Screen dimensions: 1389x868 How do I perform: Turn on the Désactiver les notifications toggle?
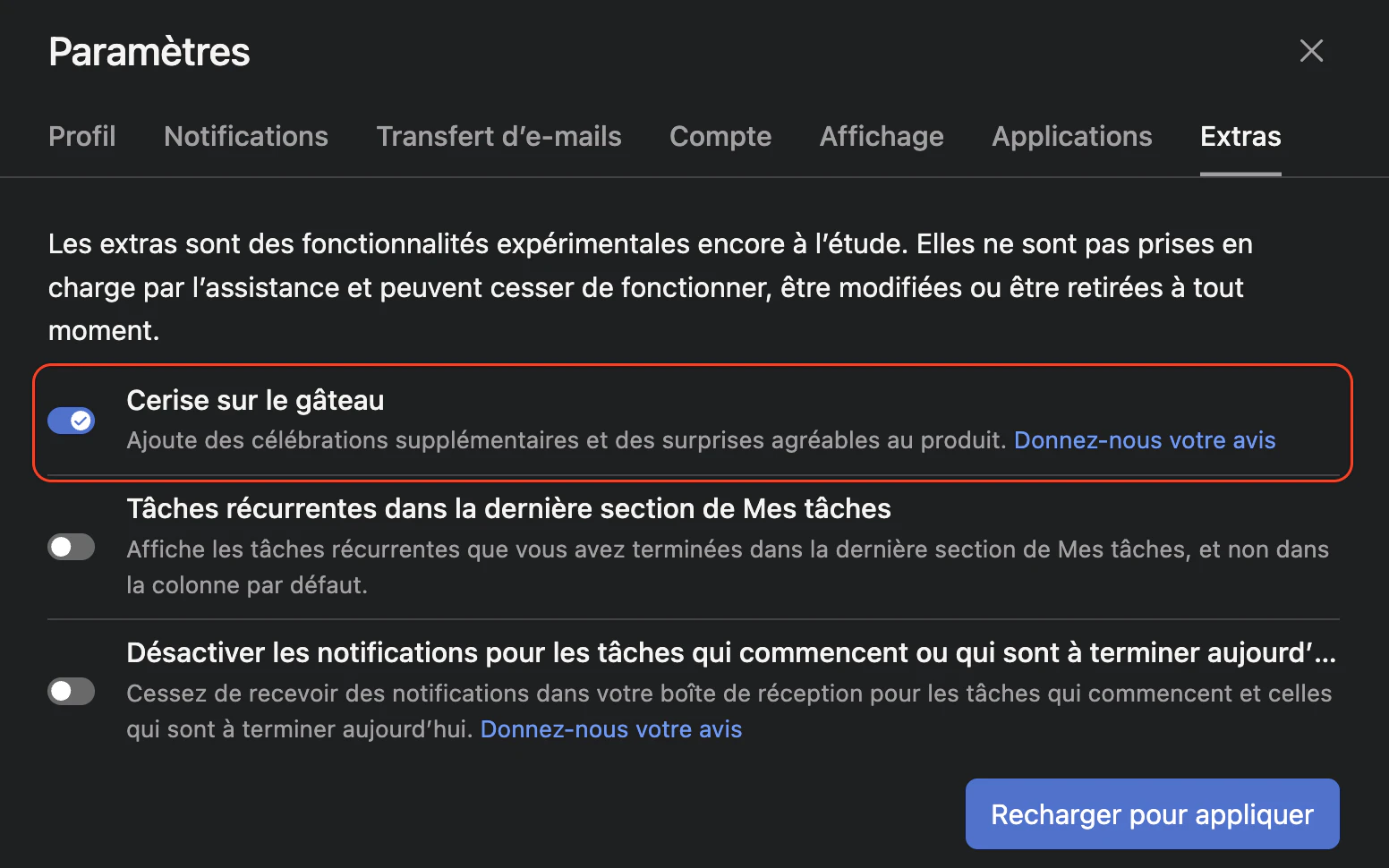click(72, 691)
